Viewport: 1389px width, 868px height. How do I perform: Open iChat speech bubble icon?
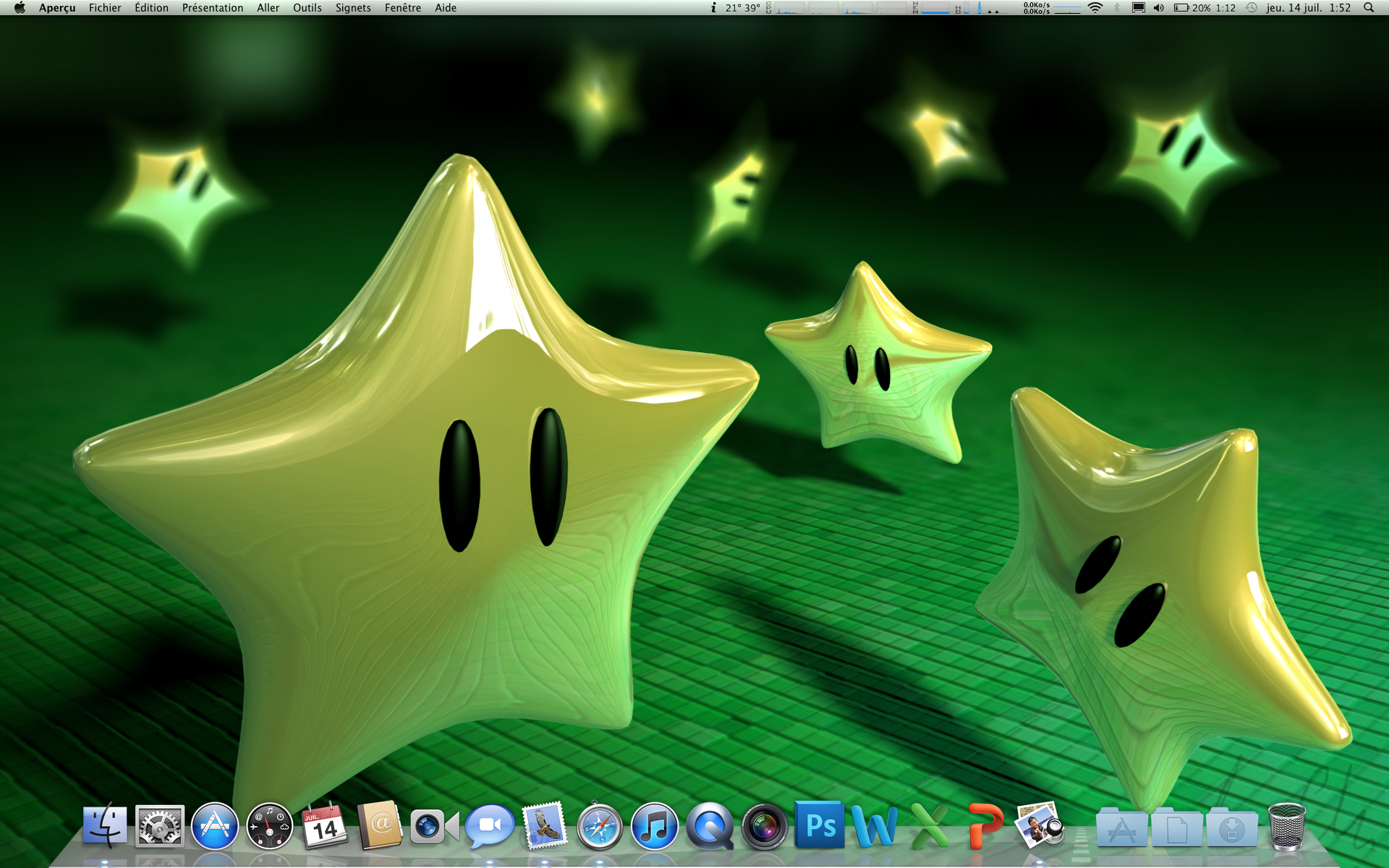click(x=490, y=825)
